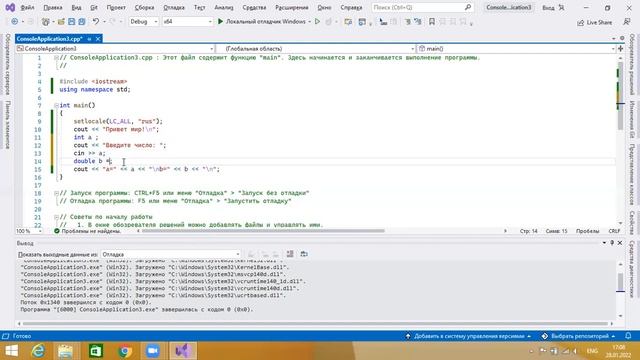Open the Файл menu
Screen dimensions: 640x360
click(x=27, y=7)
